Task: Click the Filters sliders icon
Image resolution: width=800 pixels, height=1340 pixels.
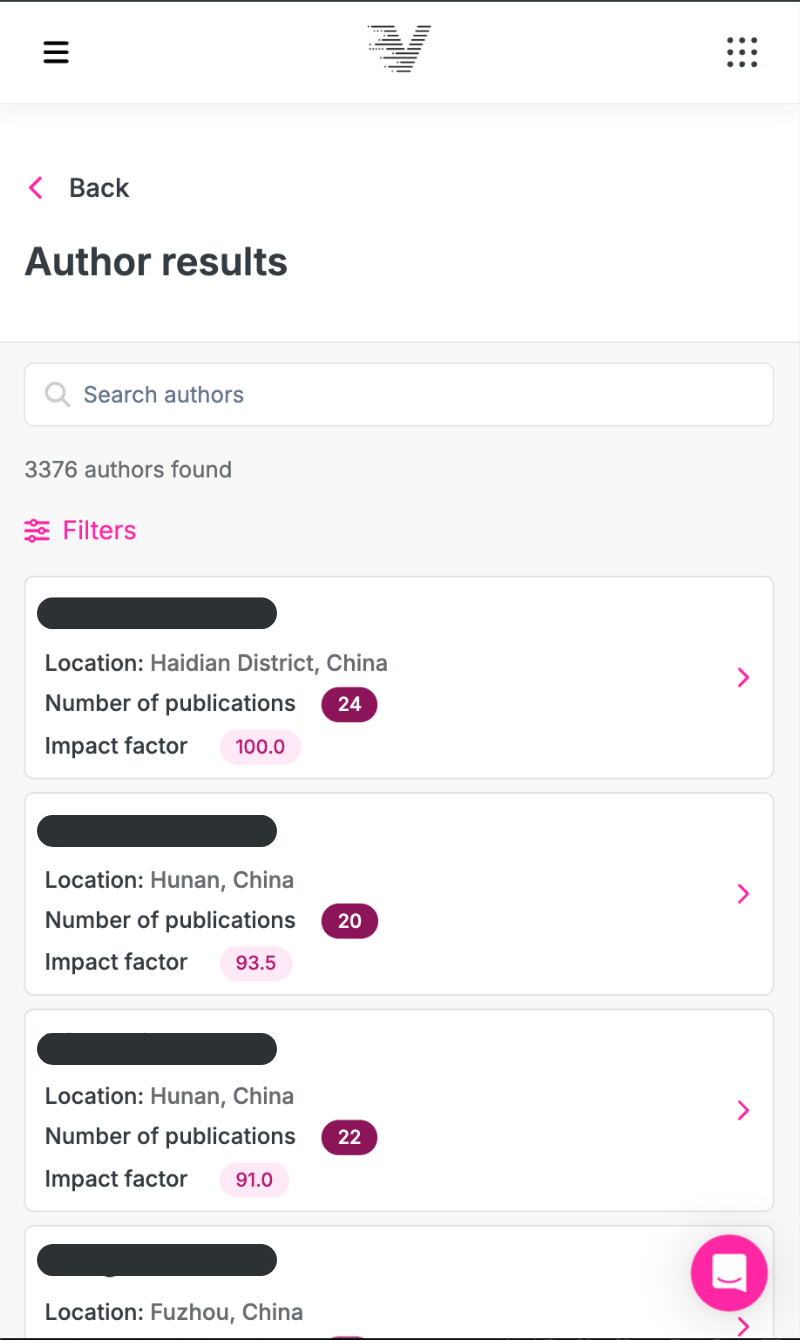Action: [37, 530]
